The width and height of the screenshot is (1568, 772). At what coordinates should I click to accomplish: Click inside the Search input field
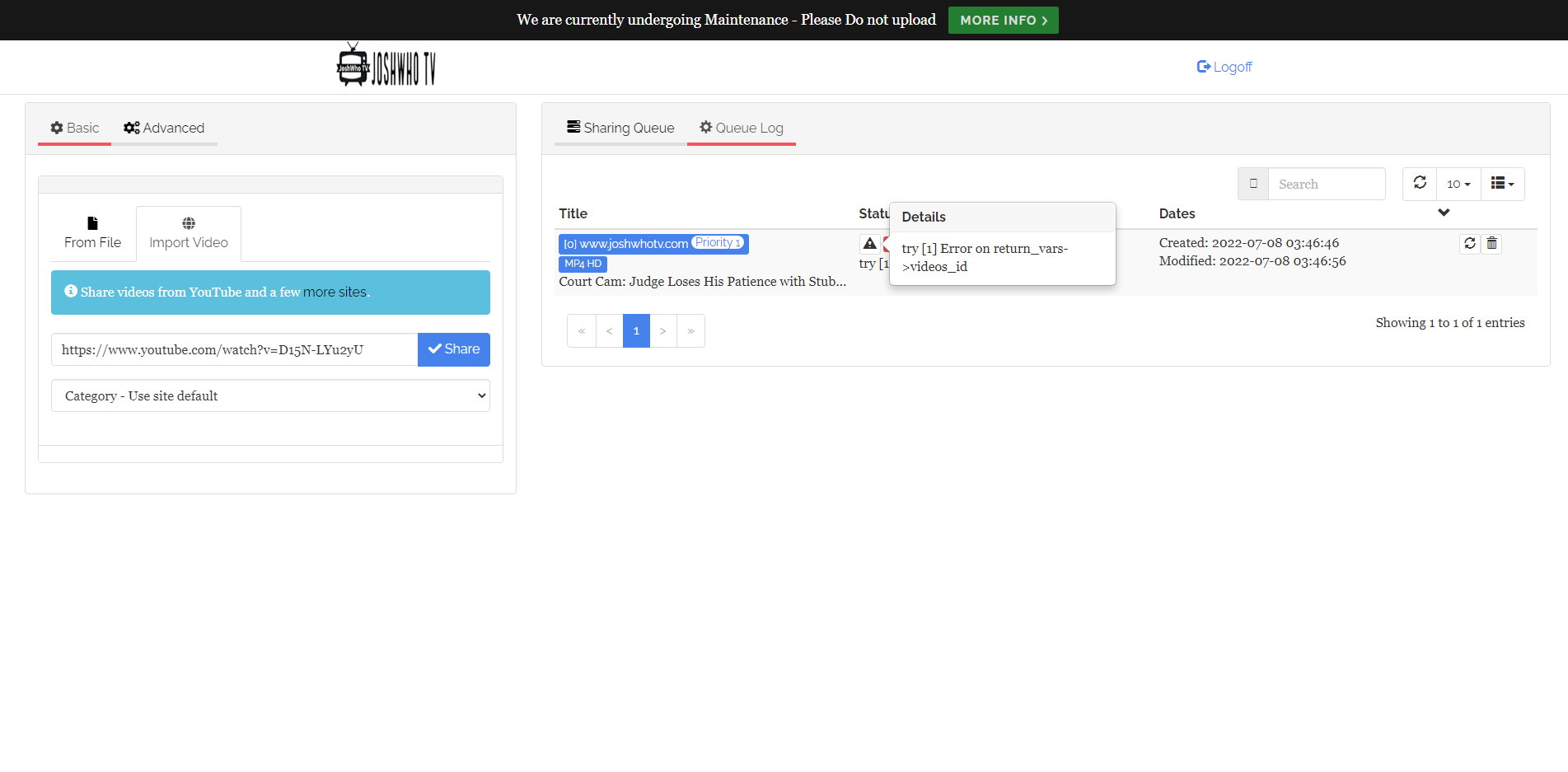pyautogui.click(x=1327, y=183)
